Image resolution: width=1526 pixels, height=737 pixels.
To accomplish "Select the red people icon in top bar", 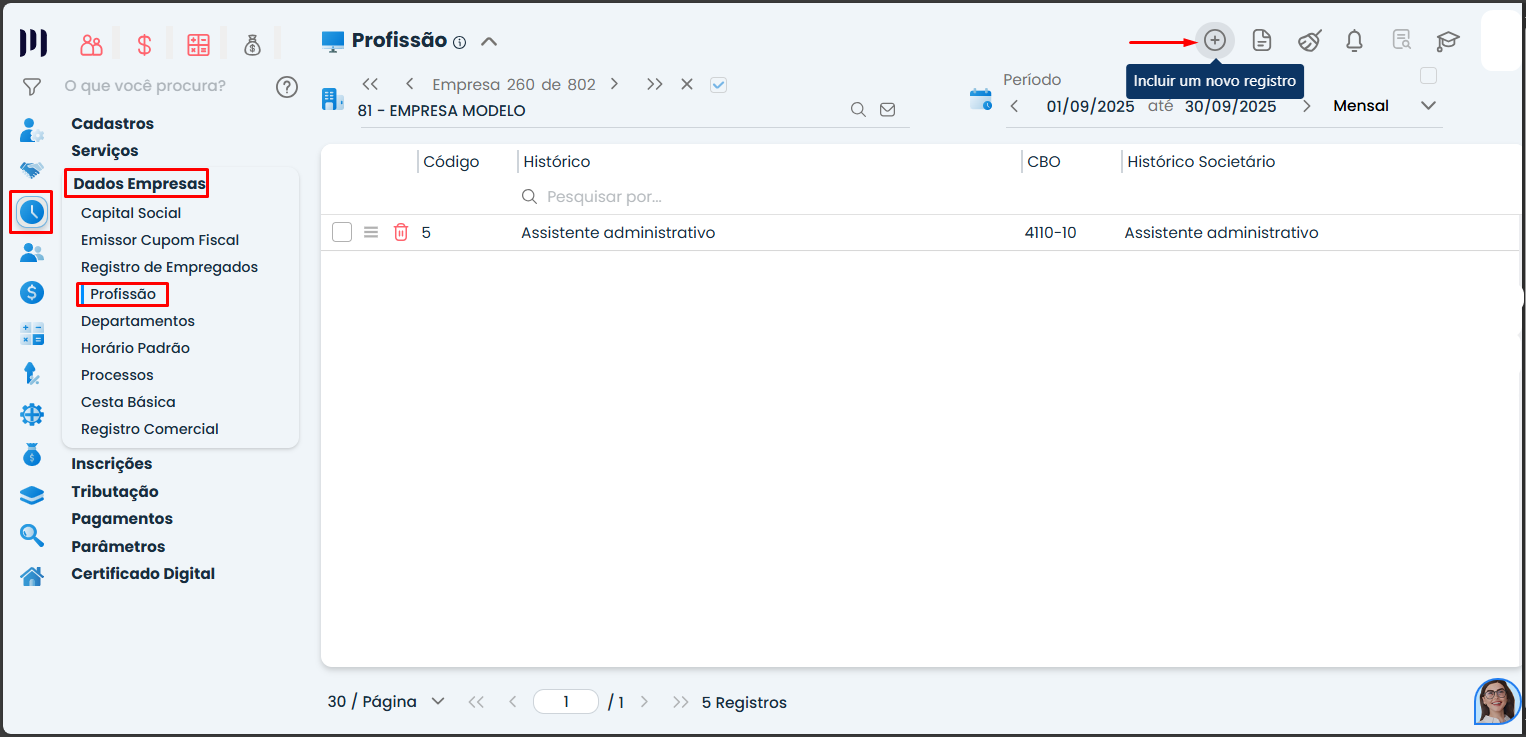I will tap(92, 44).
